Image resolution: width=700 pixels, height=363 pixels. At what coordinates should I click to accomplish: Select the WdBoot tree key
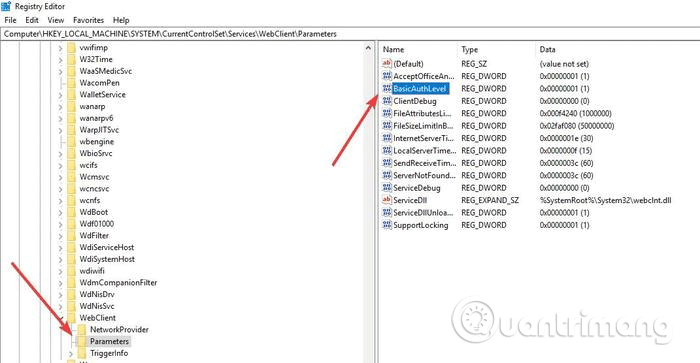coord(93,212)
